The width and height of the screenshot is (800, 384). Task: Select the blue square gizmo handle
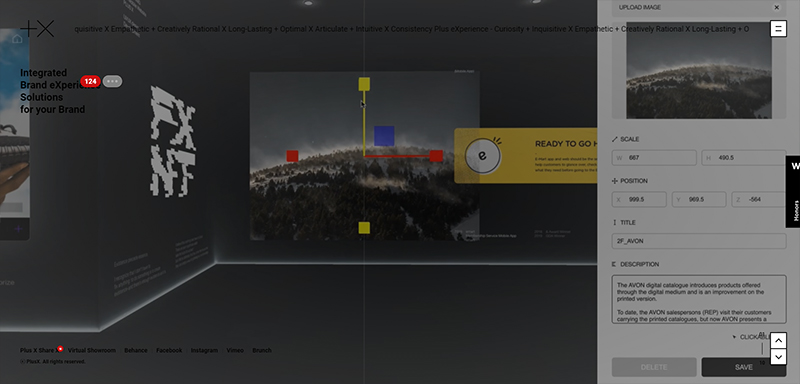pyautogui.click(x=384, y=136)
